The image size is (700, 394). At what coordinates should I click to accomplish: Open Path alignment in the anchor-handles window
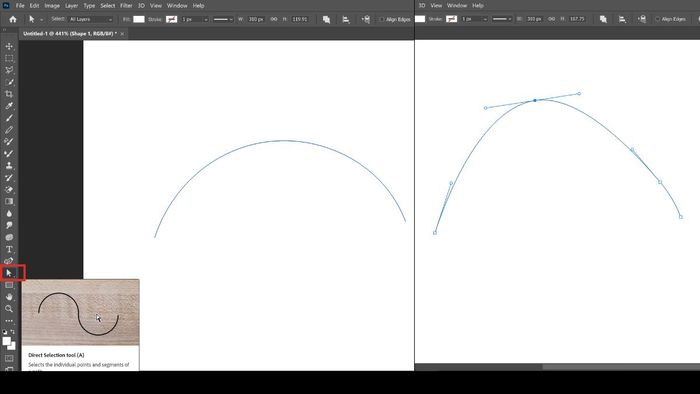pyautogui.click(x=622, y=19)
